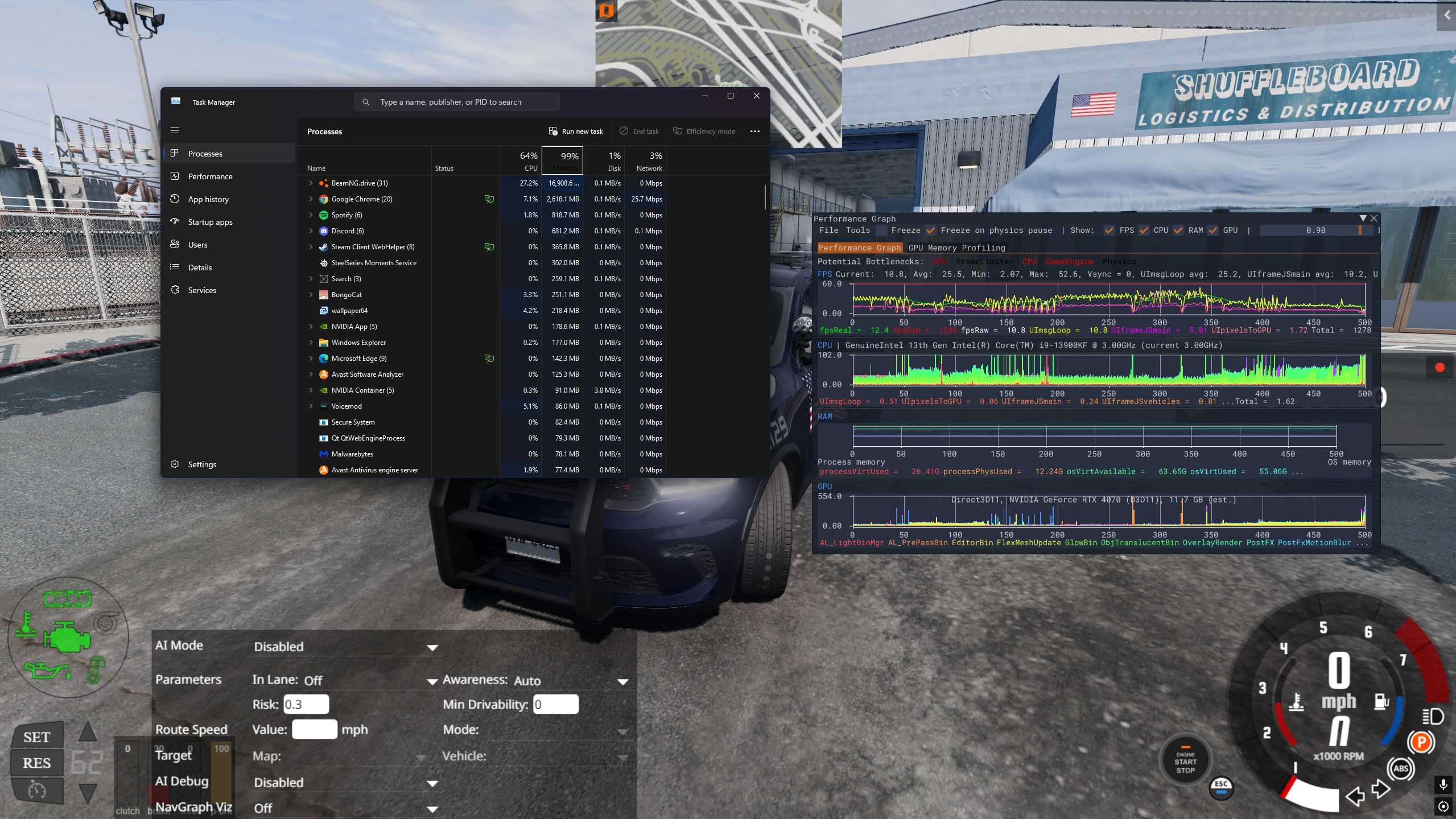Open Task Manager more options ellipsis
The image size is (1456, 819).
755,131
